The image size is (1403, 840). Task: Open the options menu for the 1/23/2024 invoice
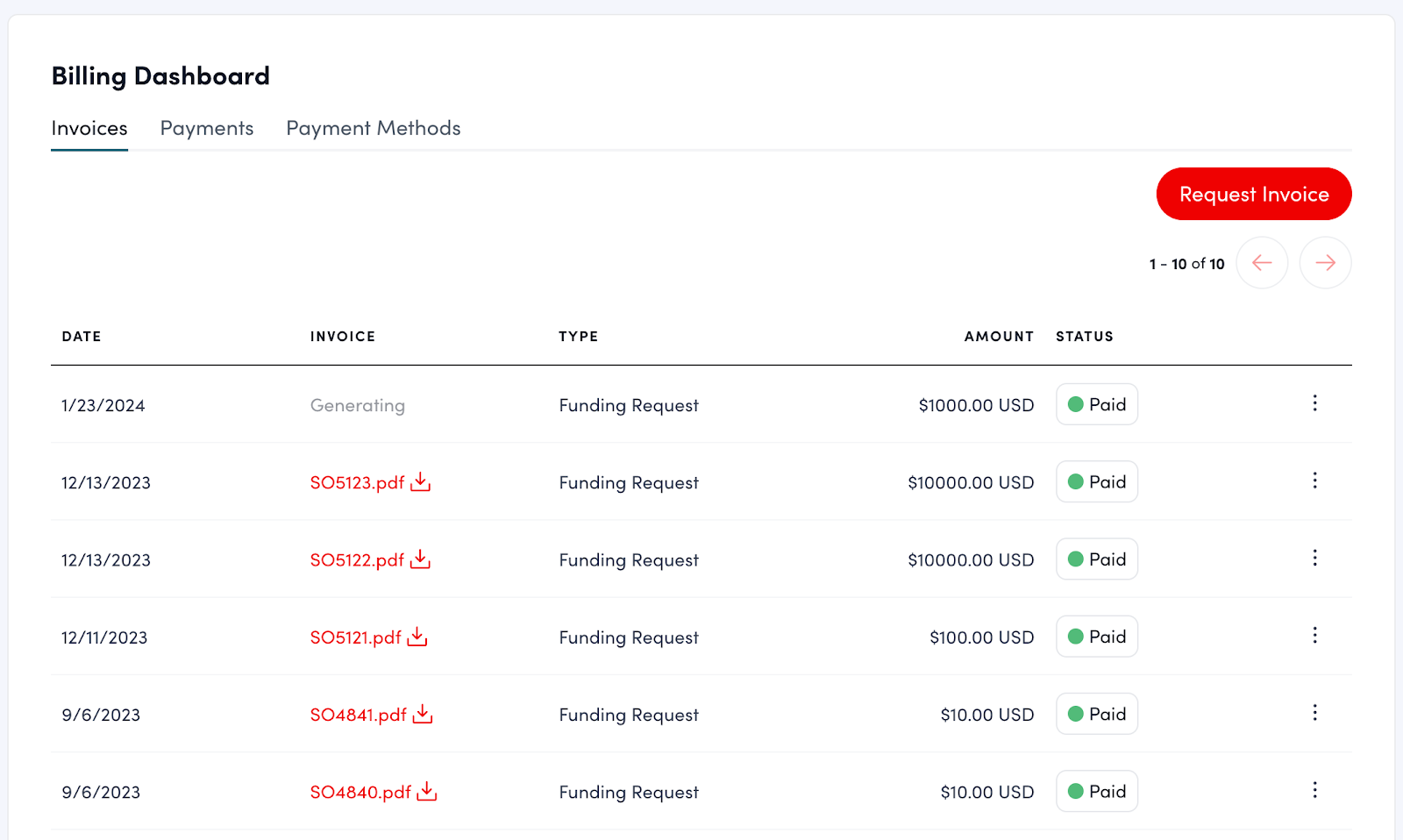click(x=1314, y=403)
